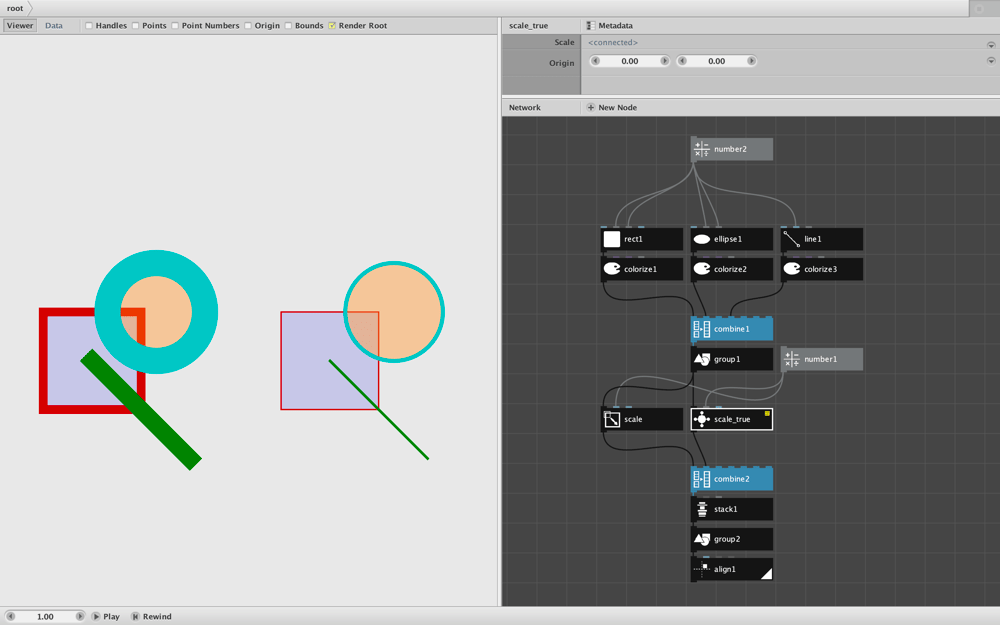Switch to the Viewer tab
The image size is (1000, 625).
(x=20, y=26)
